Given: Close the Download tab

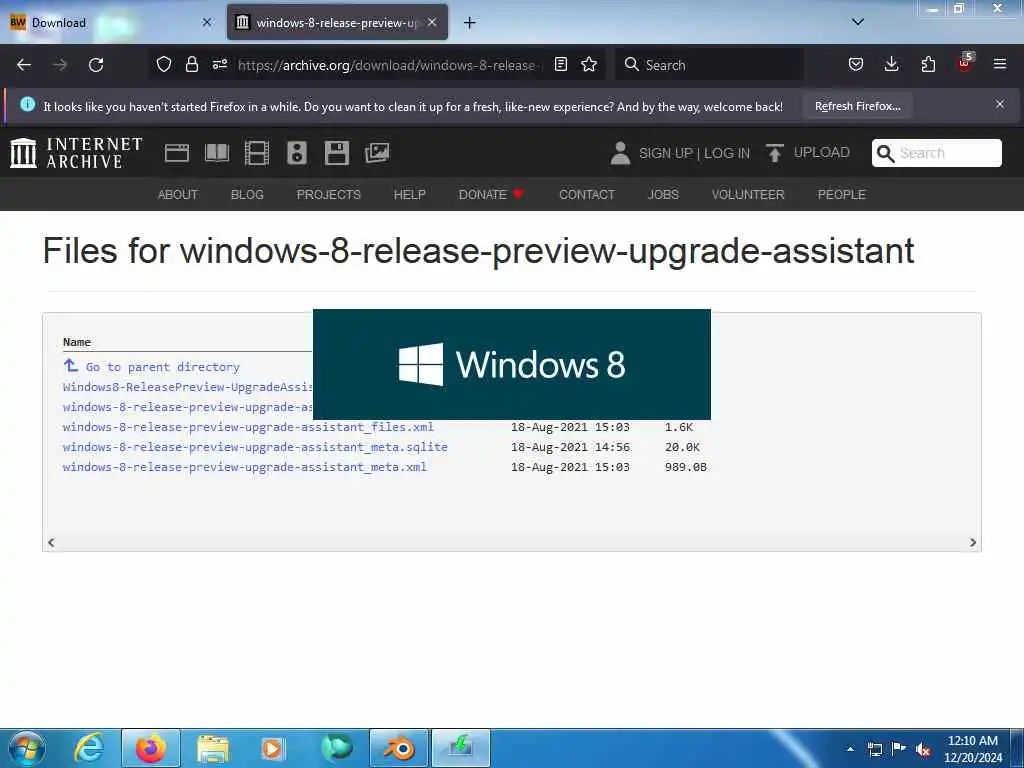Looking at the screenshot, I should coord(207,22).
